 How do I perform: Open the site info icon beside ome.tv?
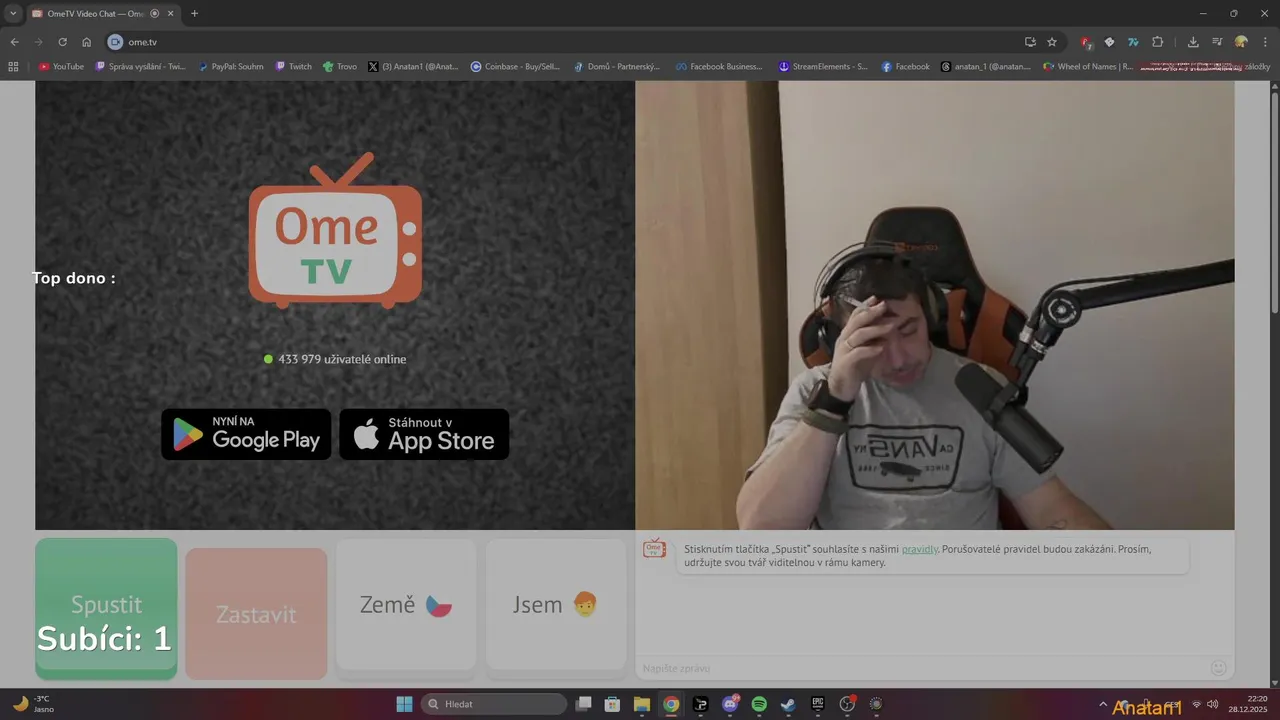pyautogui.click(x=115, y=42)
